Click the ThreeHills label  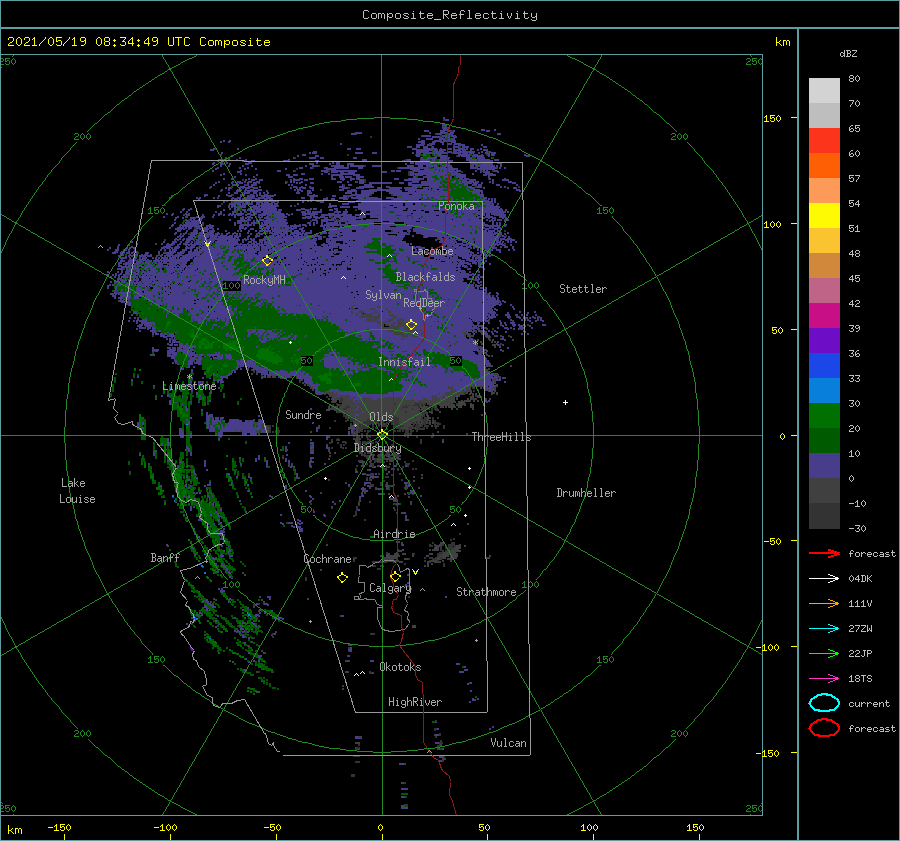tap(501, 437)
